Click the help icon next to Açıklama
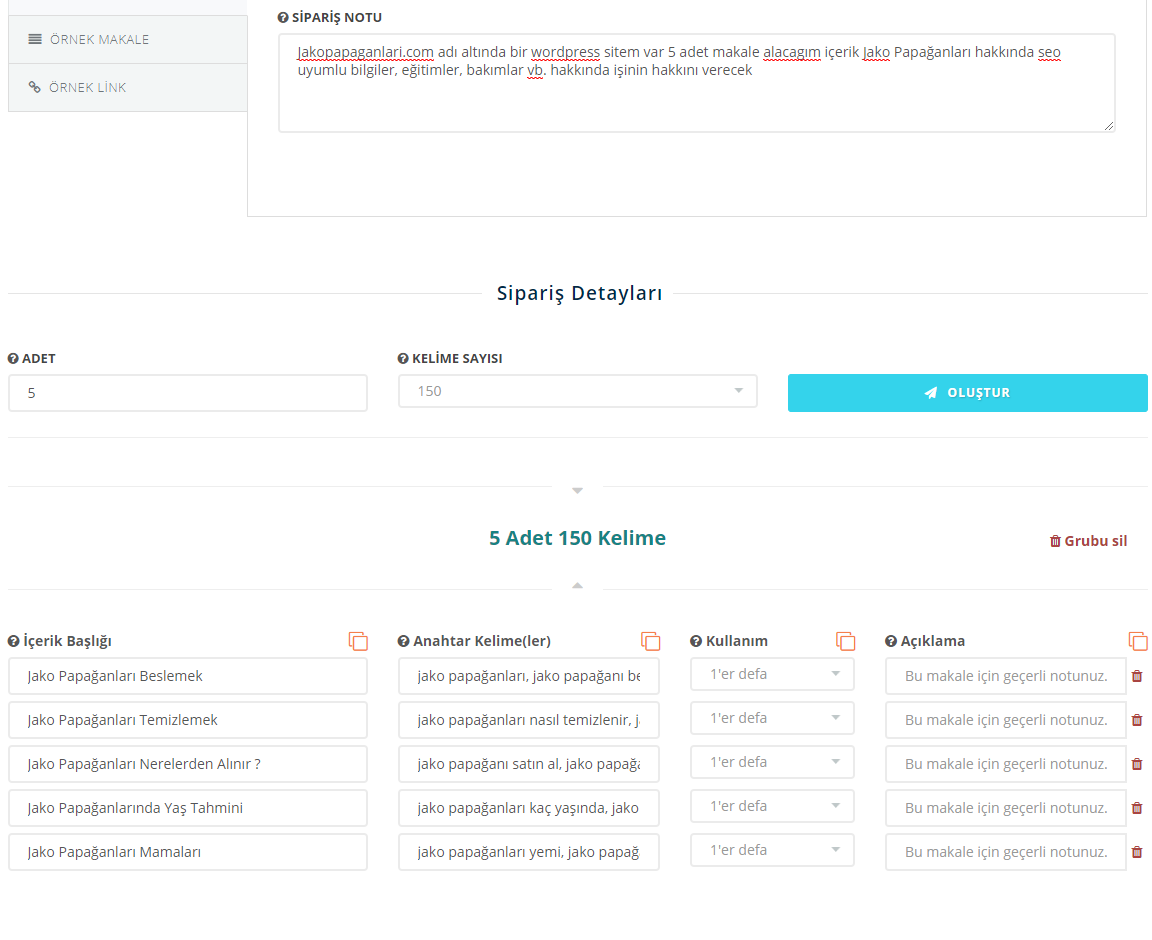1152x940 pixels. coord(890,641)
